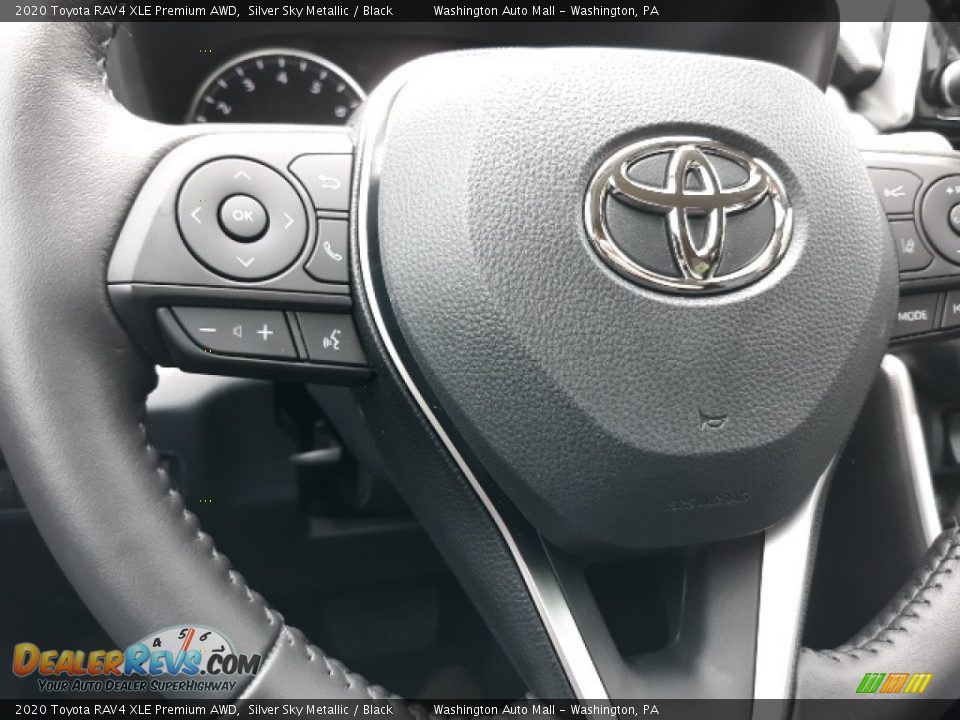Click top caption "2020 Toyota RAV4 XLE Premium AWD,"

click(x=127, y=10)
